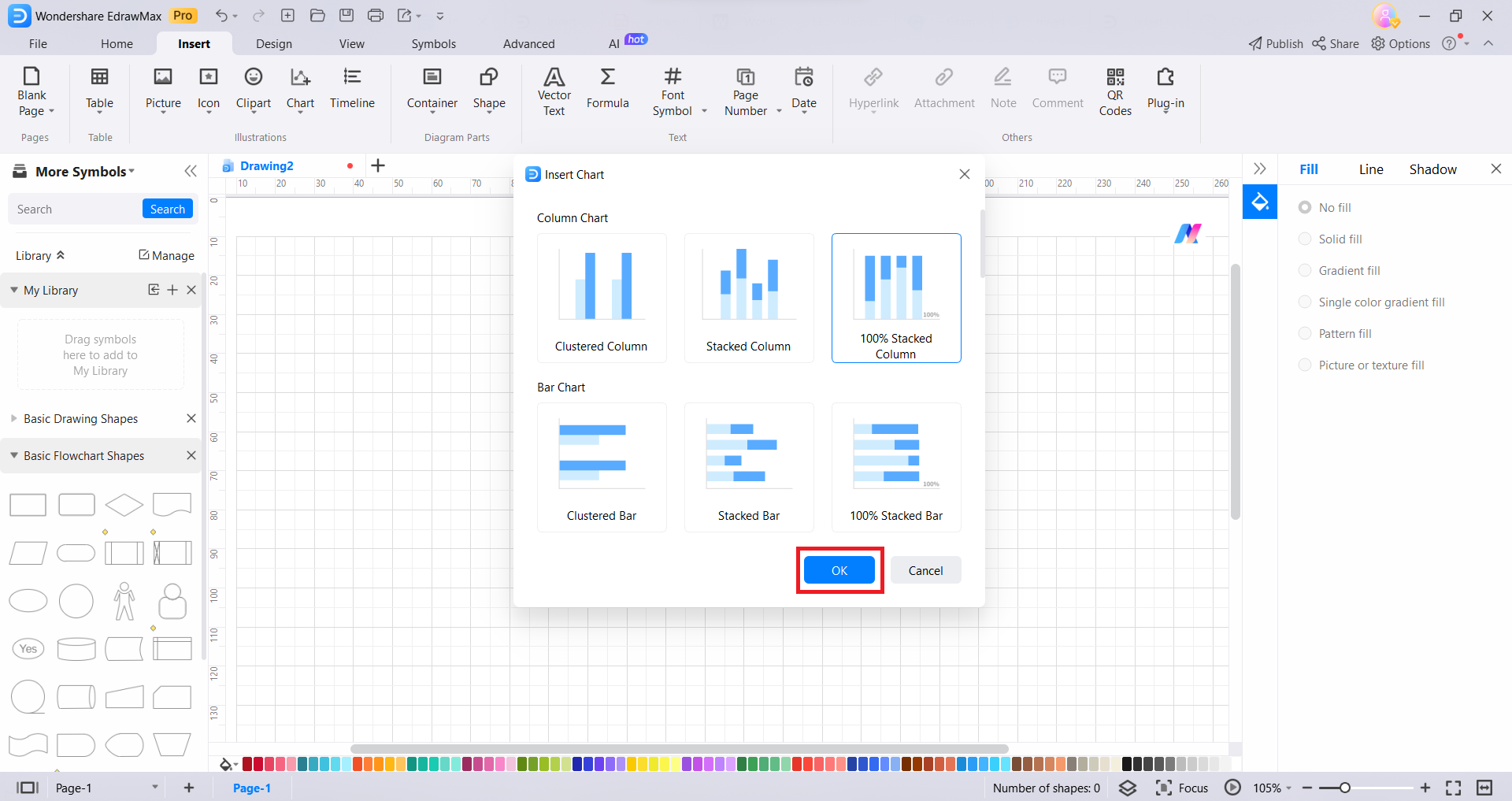Open the Plug-in tool

tap(1165, 91)
